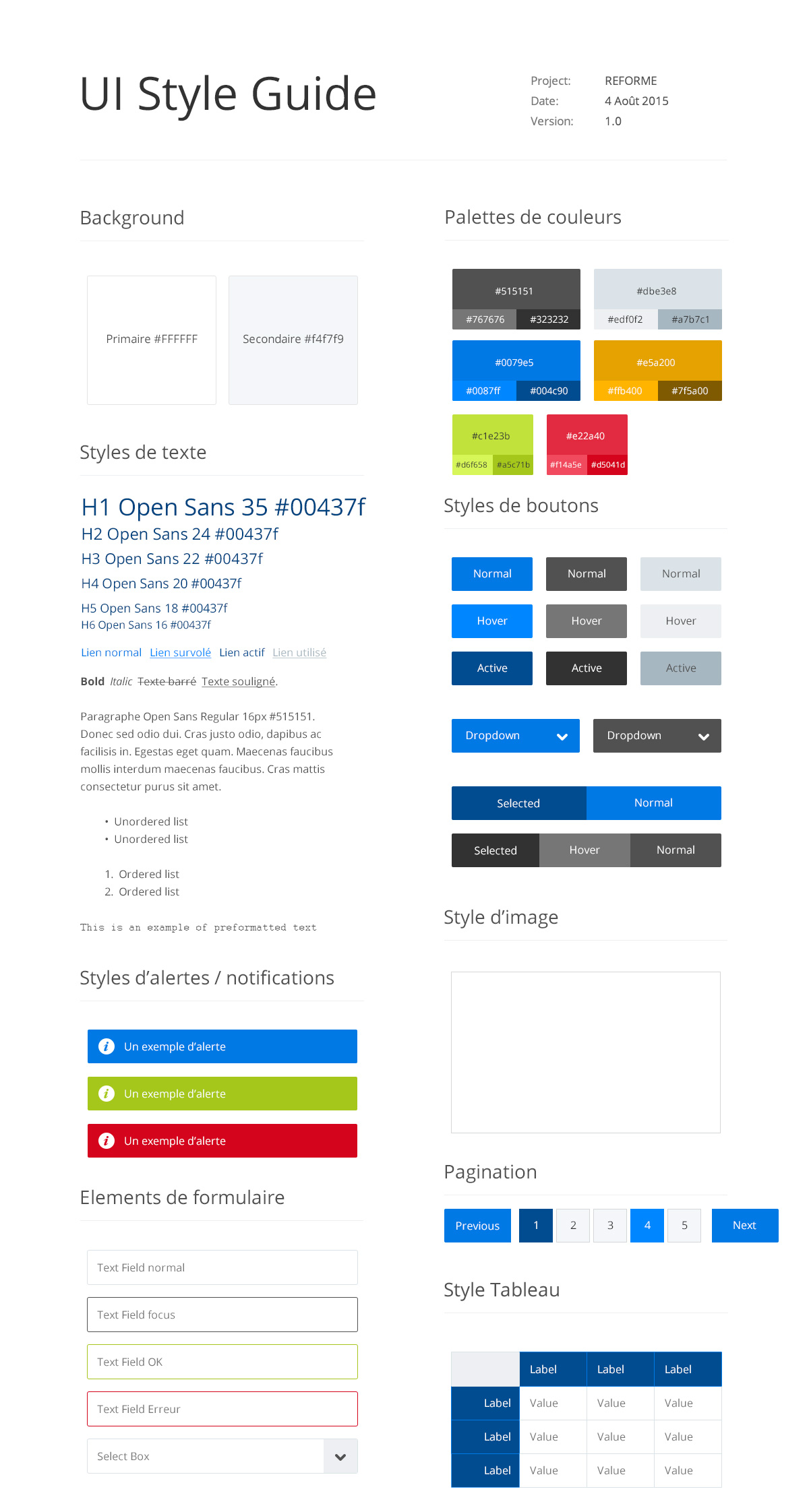Screen dimensions: 809x1512
Task: Click the blue alert banner text
Action: (x=175, y=1046)
